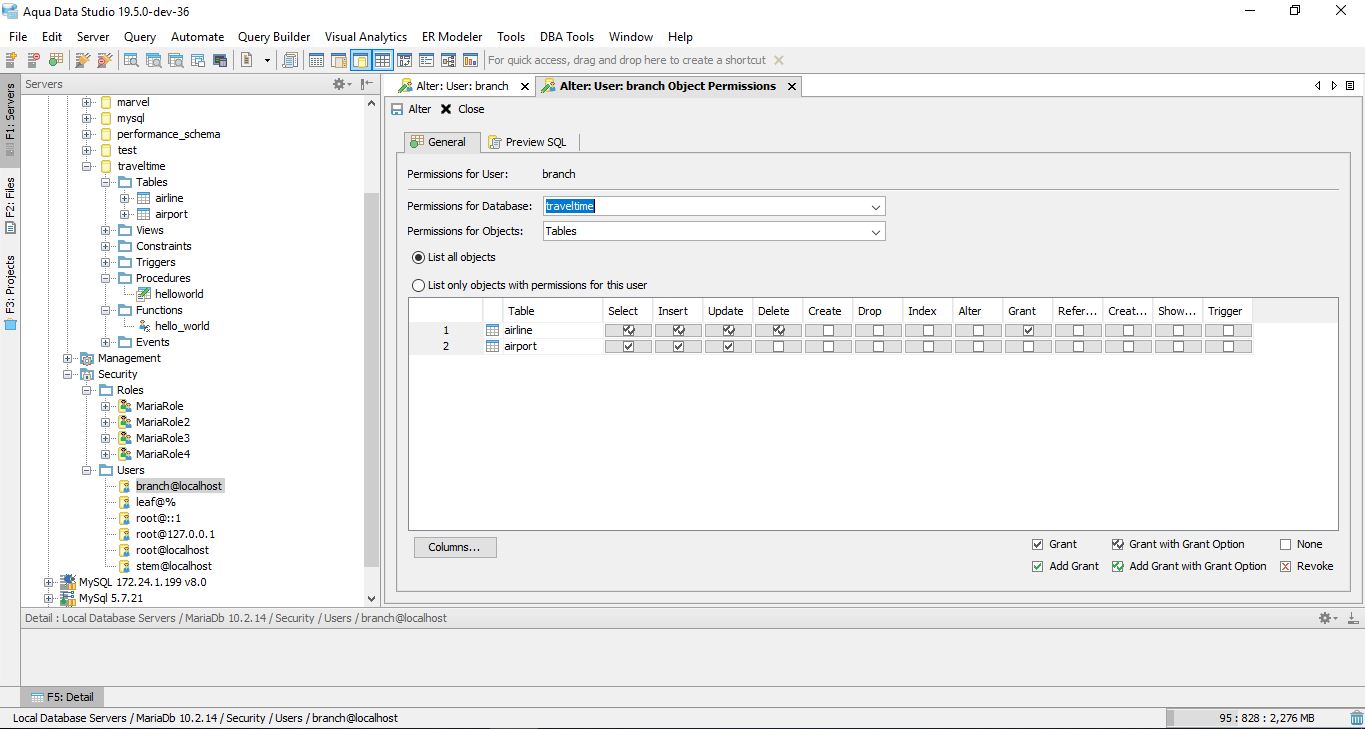Select branch@localhost user in tree

tap(179, 486)
